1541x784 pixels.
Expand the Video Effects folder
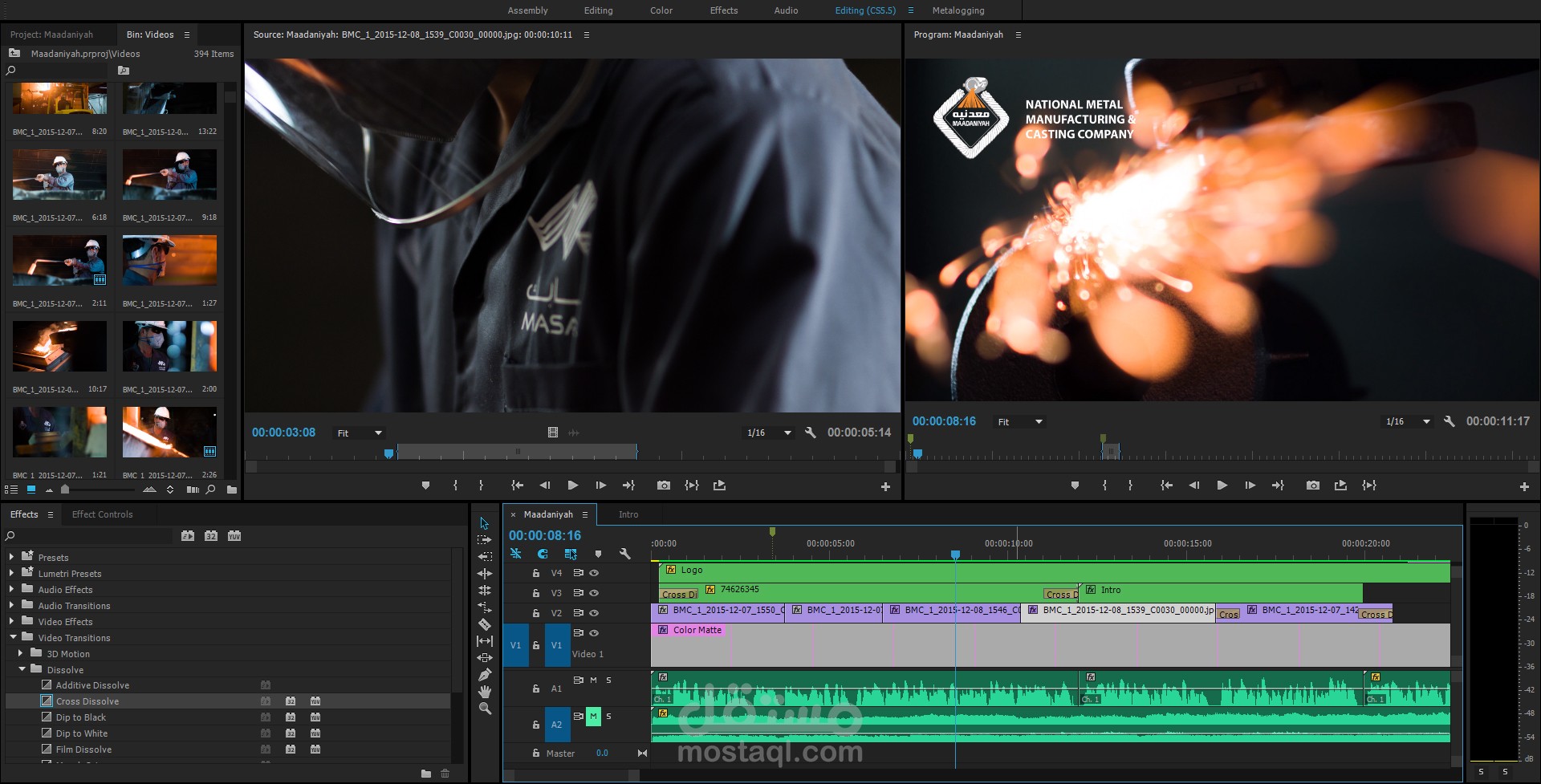coord(11,621)
